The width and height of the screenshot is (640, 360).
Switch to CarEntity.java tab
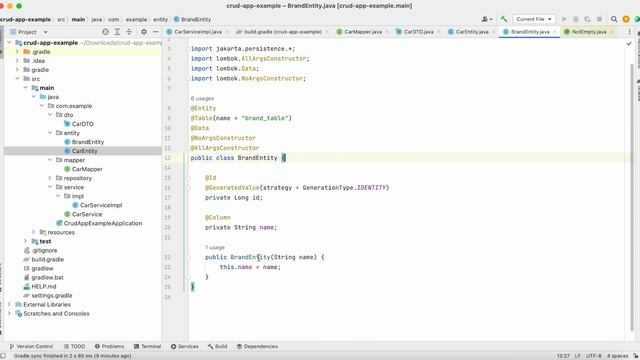tap(472, 32)
